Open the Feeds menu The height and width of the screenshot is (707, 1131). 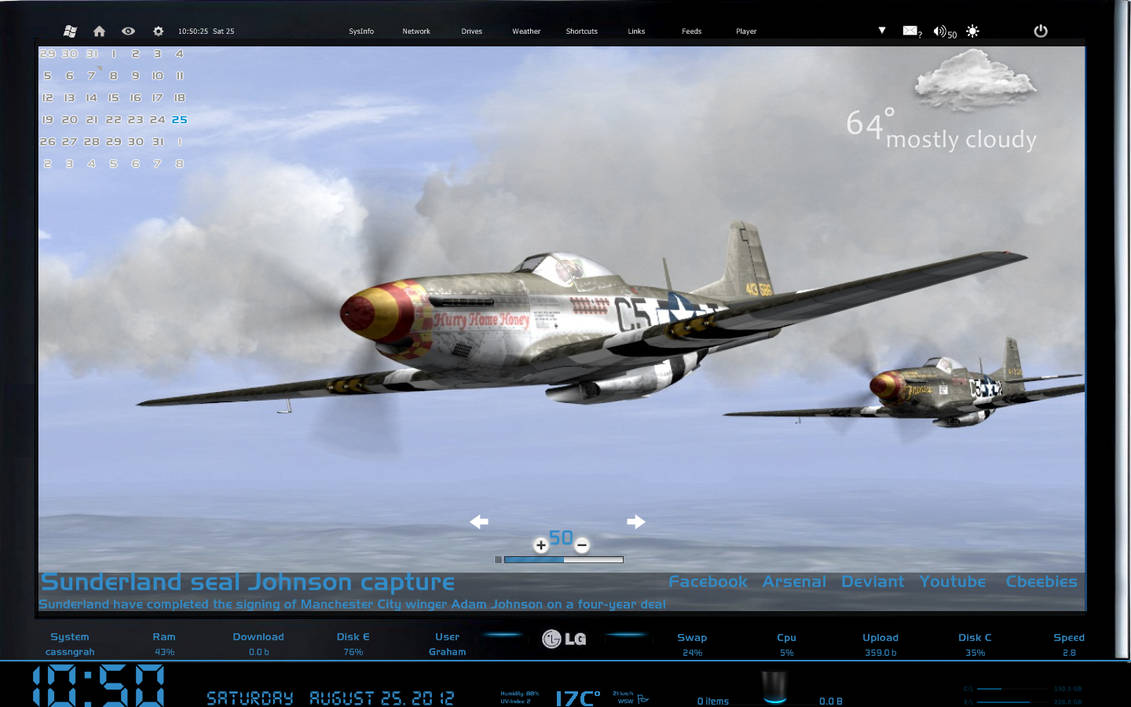pos(692,31)
